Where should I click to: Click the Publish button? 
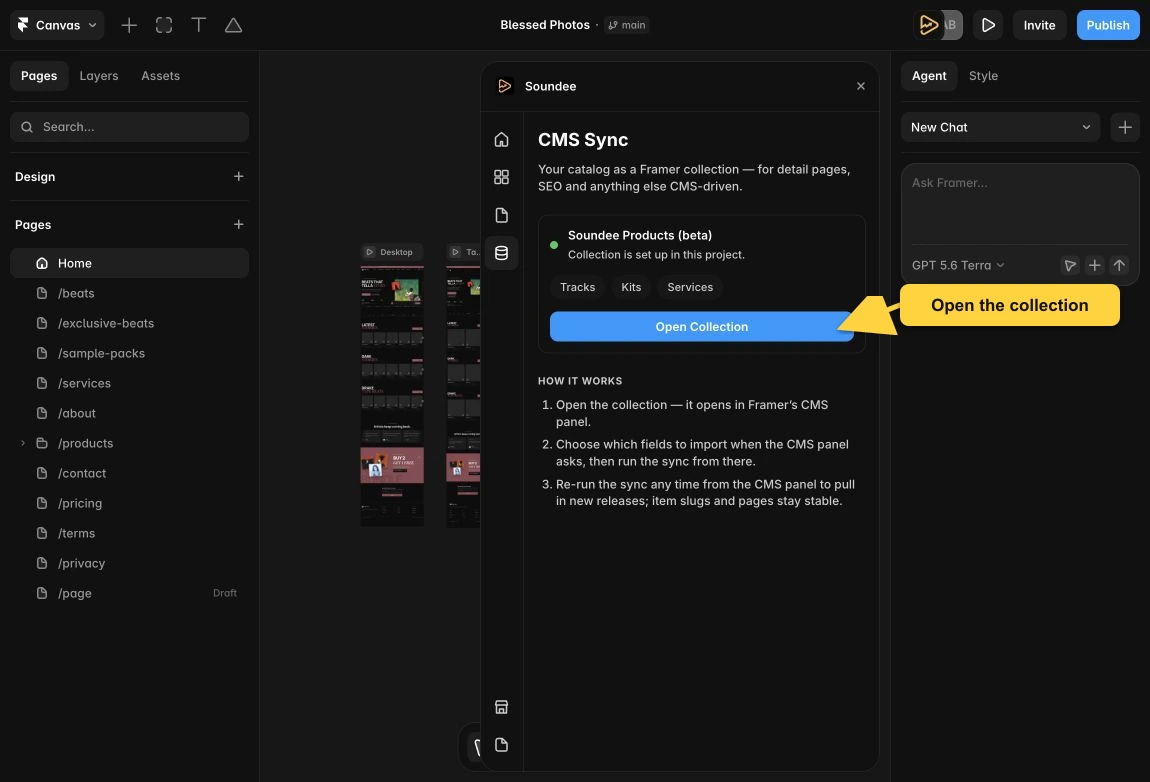[x=1107, y=25]
